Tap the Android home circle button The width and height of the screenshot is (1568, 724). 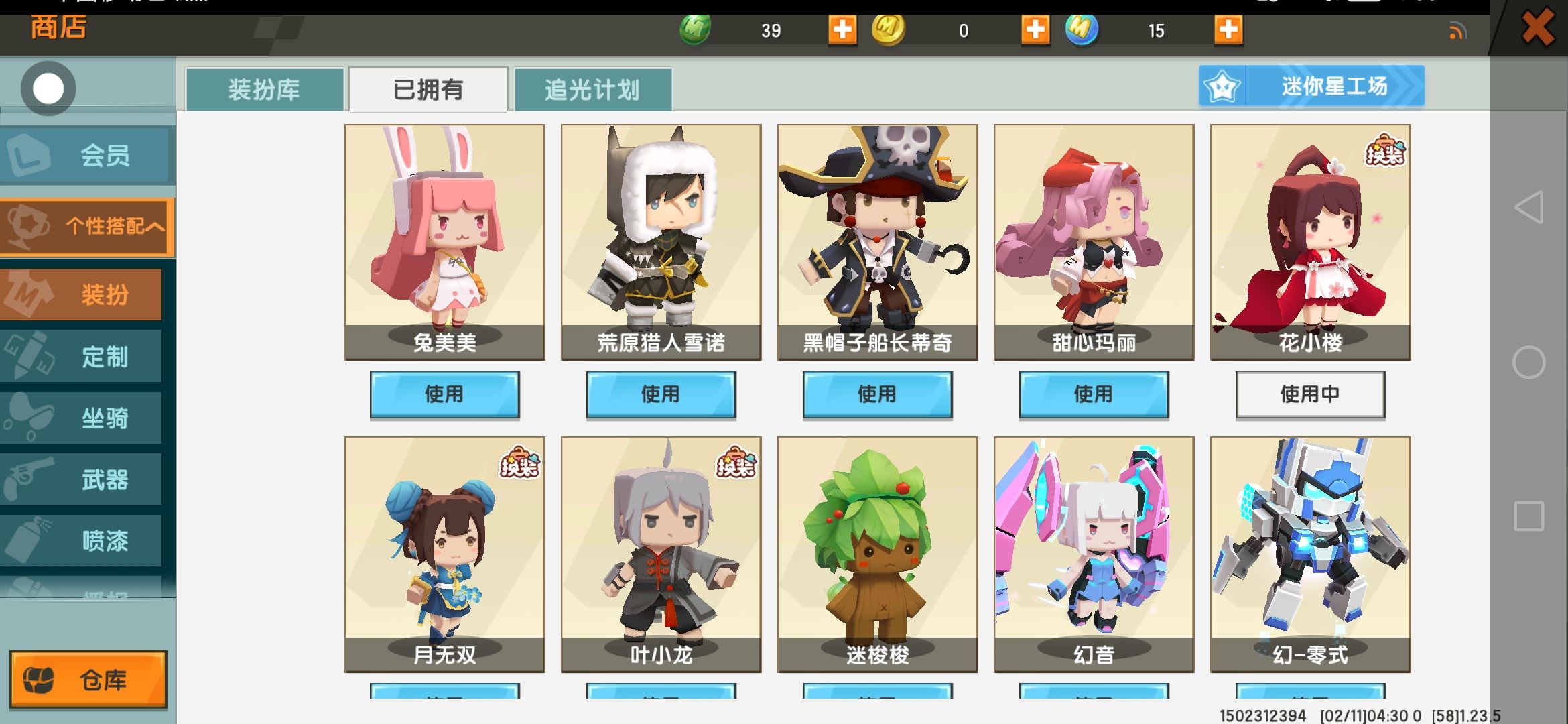tap(1529, 363)
